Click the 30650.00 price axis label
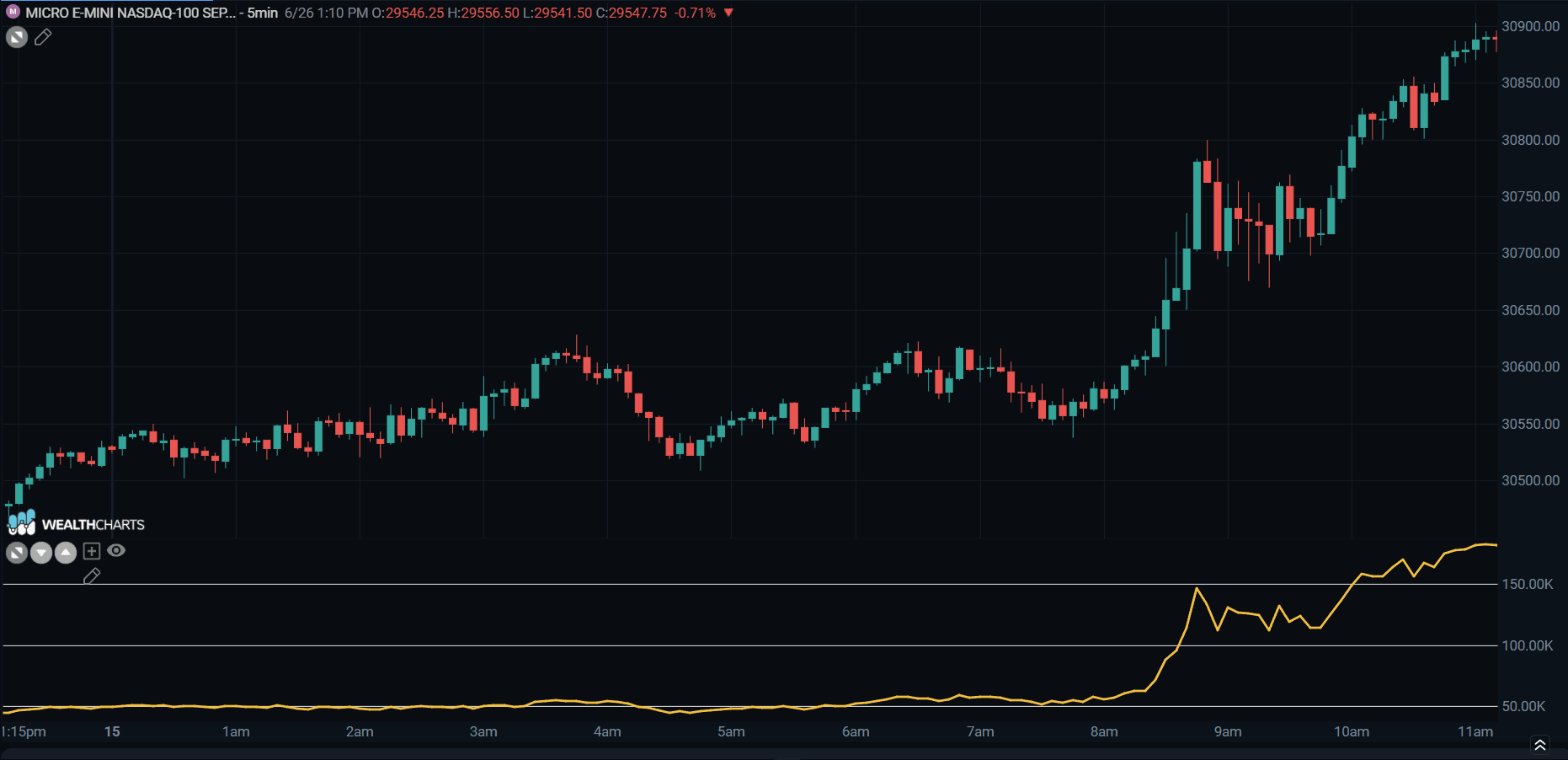This screenshot has height=760, width=1568. click(x=1531, y=310)
